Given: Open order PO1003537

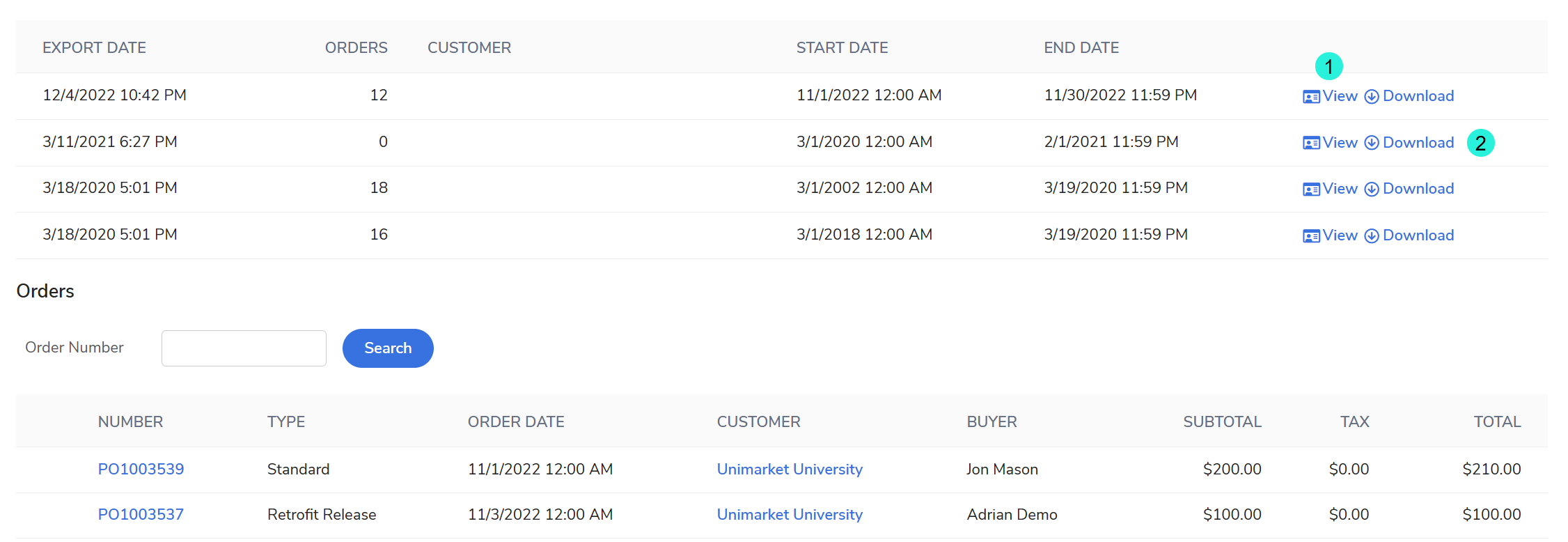Looking at the screenshot, I should (x=141, y=514).
